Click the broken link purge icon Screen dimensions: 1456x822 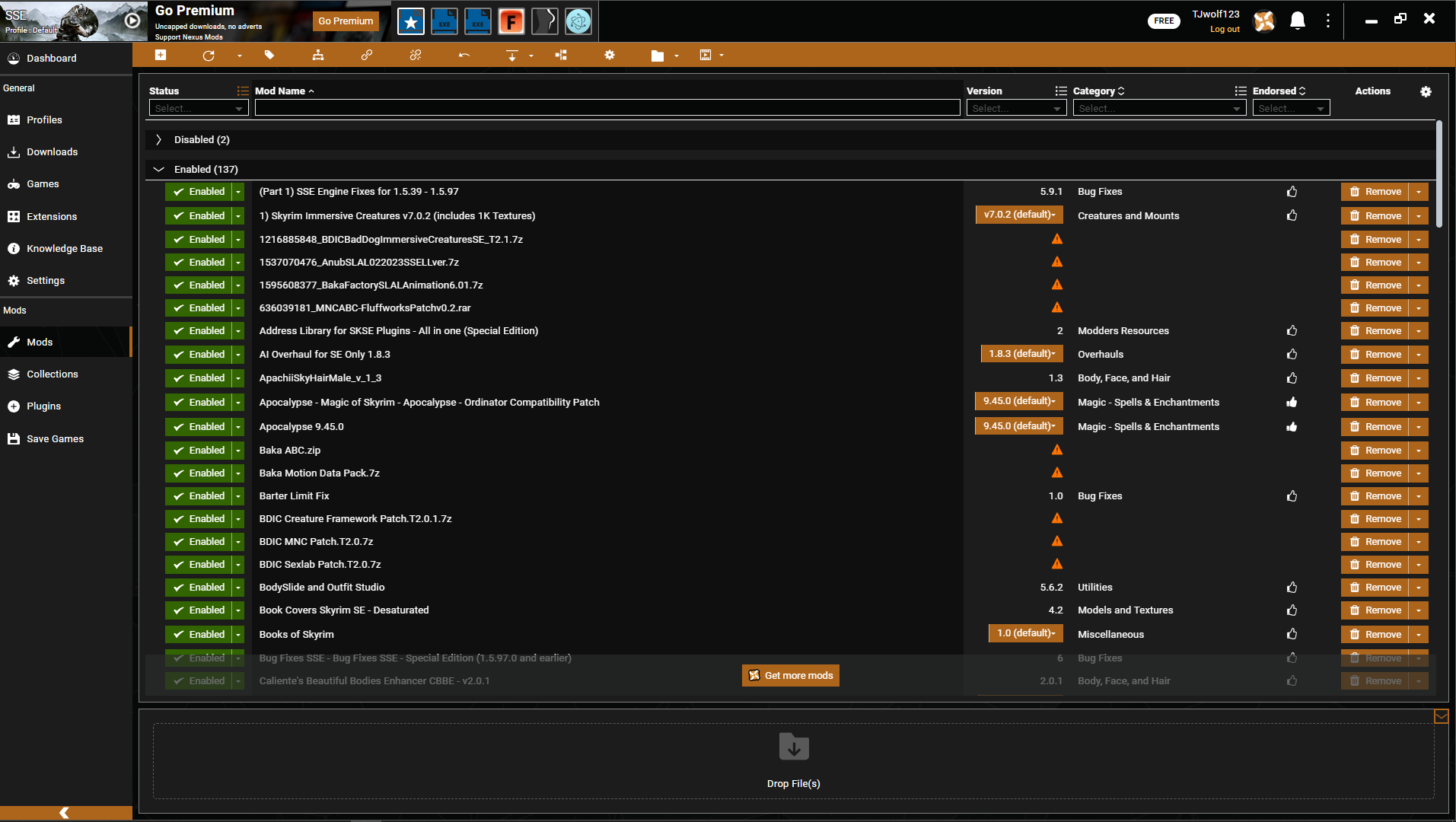point(416,55)
